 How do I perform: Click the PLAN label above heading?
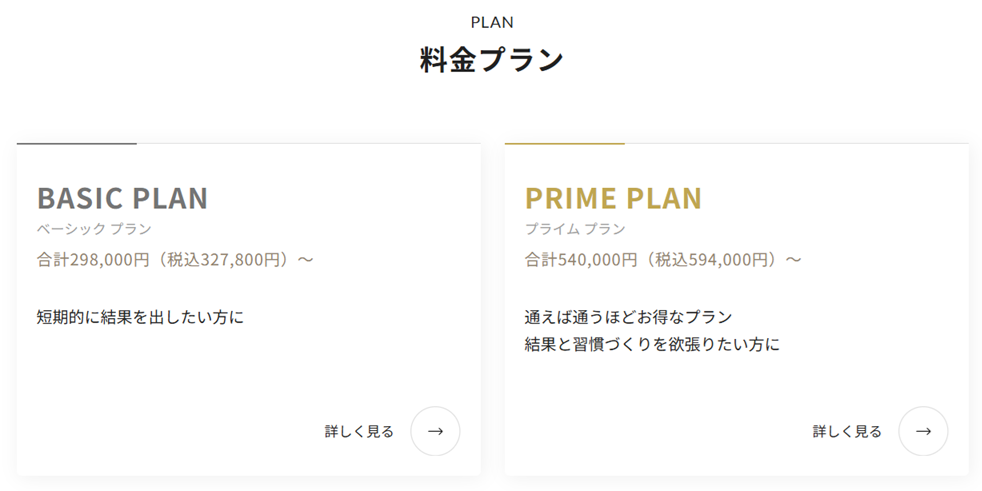coord(492,23)
